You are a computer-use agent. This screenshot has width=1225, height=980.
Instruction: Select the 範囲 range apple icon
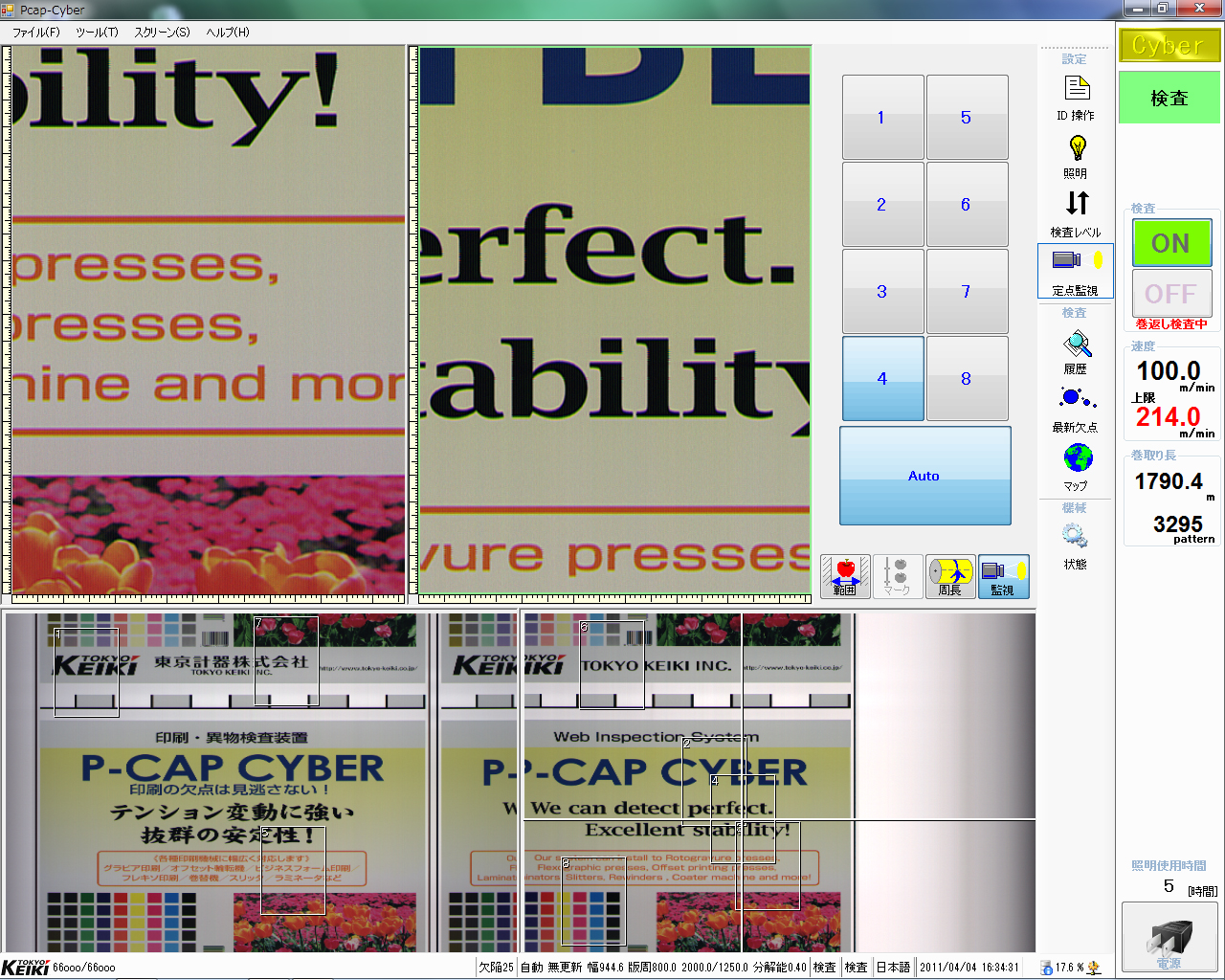[x=845, y=576]
